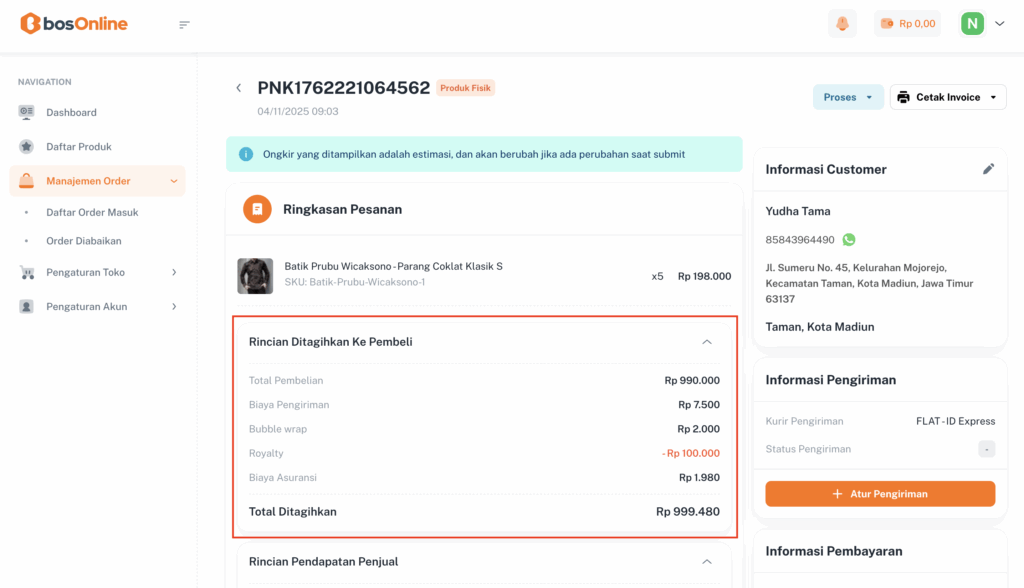Collapse Rincian Ditagihkan Ke Pembeli section
Image resolution: width=1024 pixels, height=588 pixels.
pos(707,342)
